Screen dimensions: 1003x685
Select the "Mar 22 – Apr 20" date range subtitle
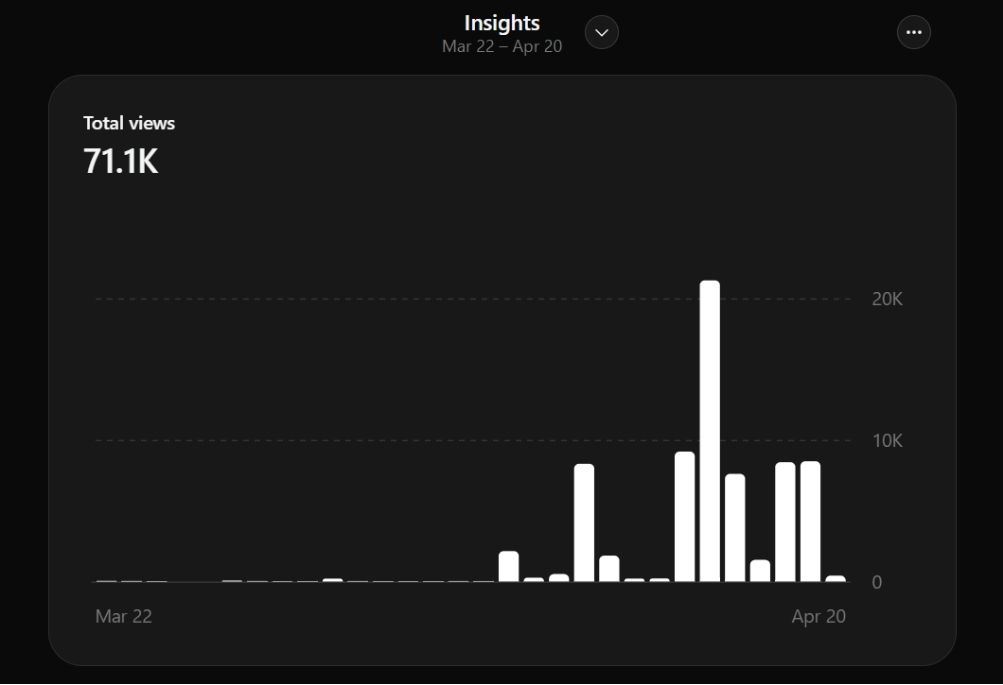click(502, 47)
